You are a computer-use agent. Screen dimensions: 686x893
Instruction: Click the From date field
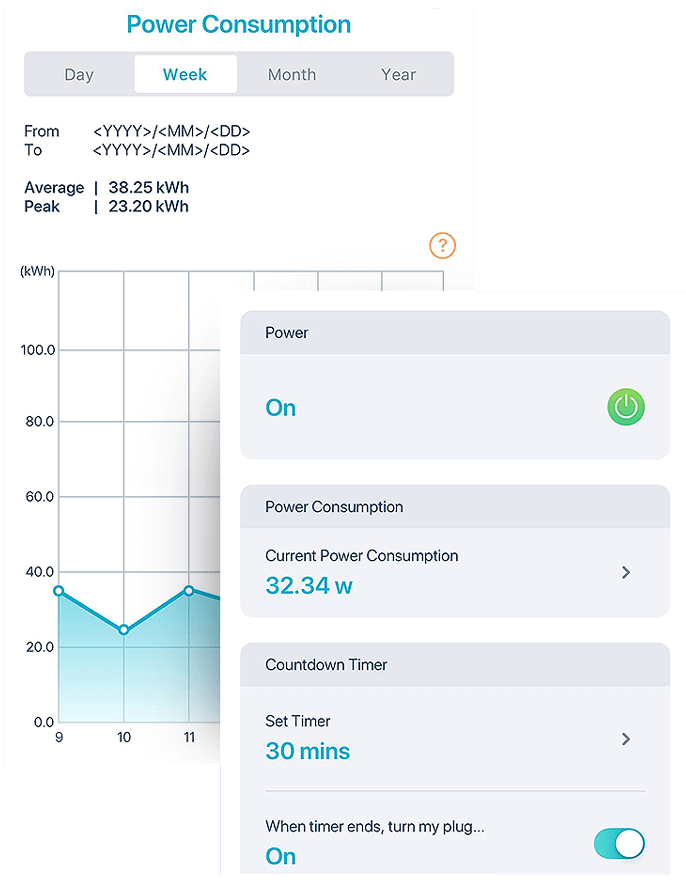[171, 131]
